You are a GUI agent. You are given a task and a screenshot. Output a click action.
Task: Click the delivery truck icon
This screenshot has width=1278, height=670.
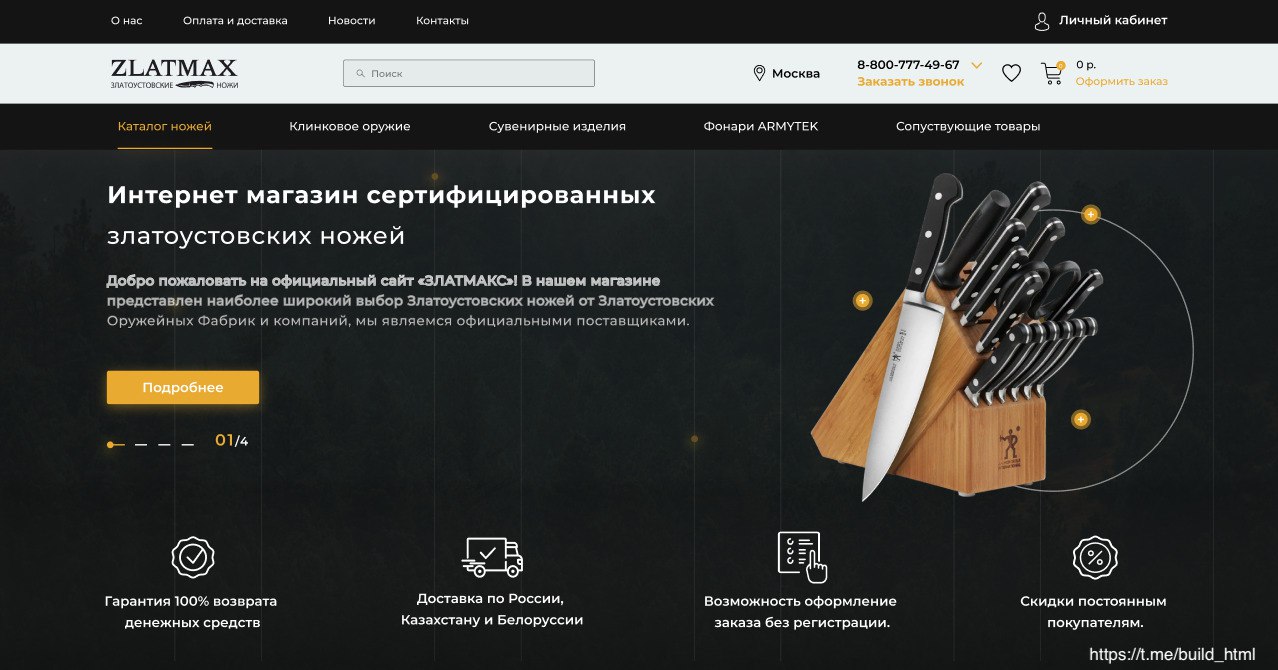click(x=492, y=557)
